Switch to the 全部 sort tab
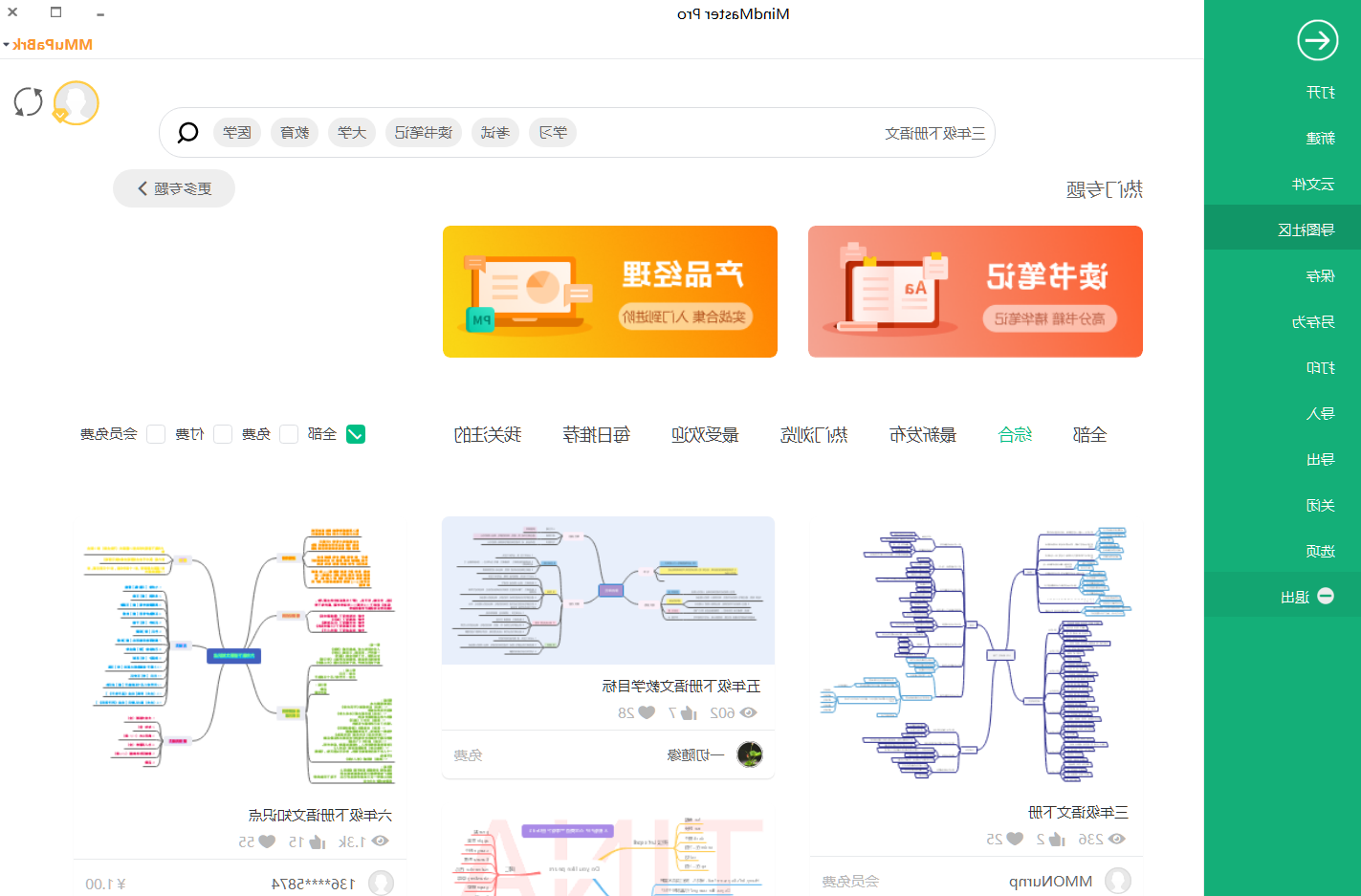 [1090, 435]
